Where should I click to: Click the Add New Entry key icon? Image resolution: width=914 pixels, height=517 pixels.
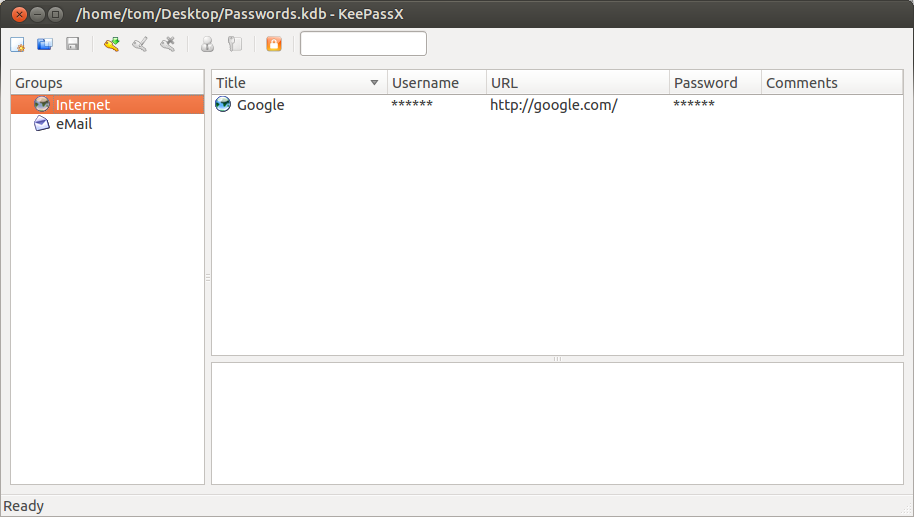click(x=112, y=44)
